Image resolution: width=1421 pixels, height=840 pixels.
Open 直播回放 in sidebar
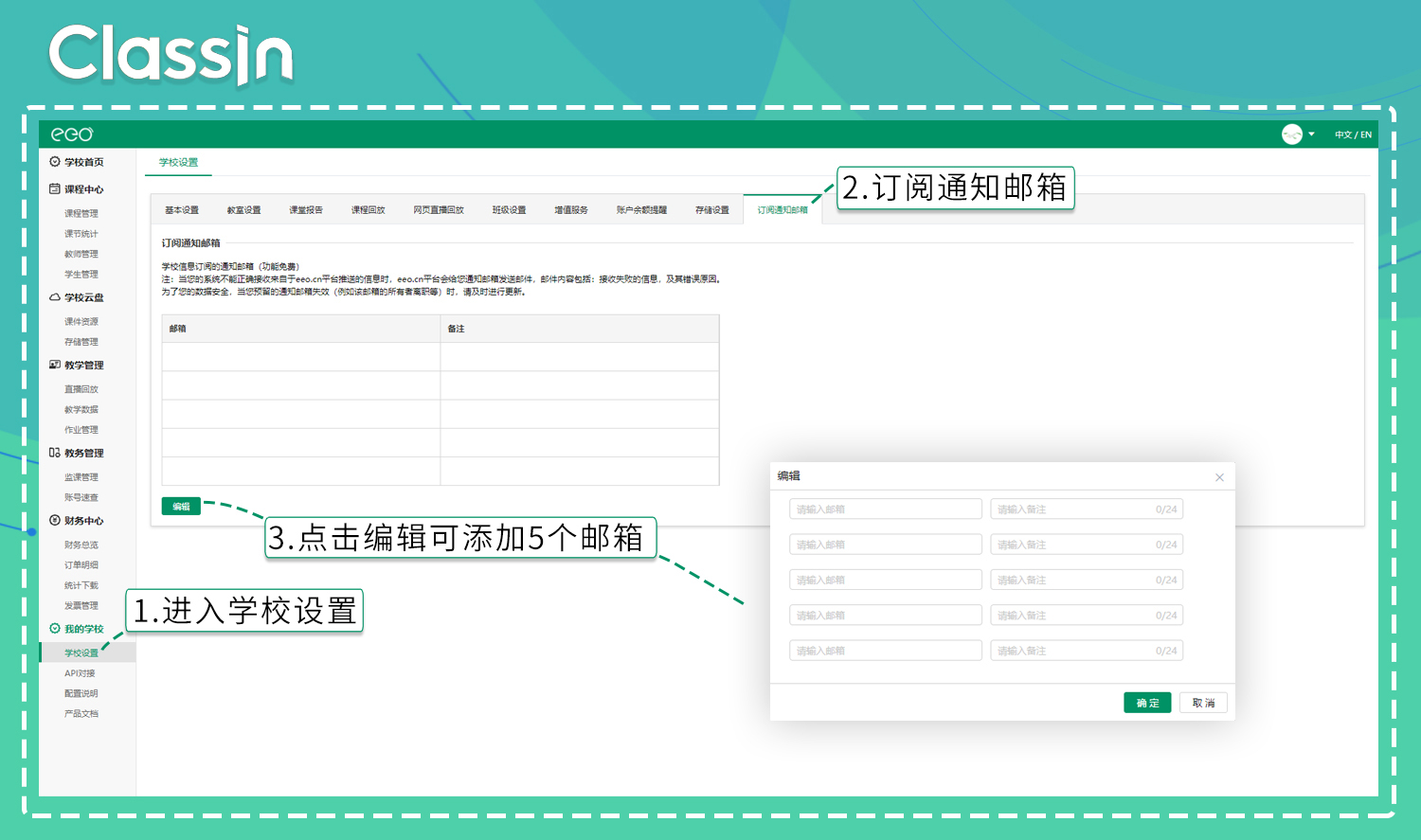pyautogui.click(x=81, y=389)
